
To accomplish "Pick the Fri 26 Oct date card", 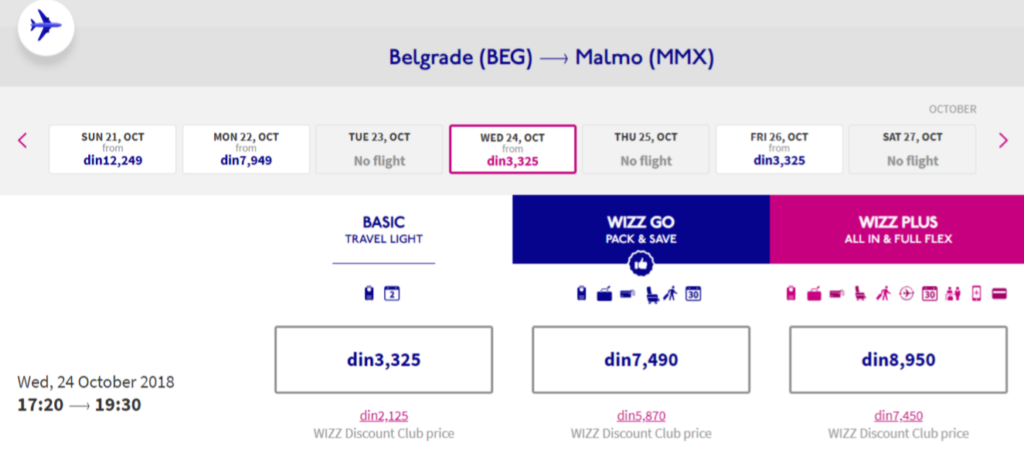I will (779, 150).
